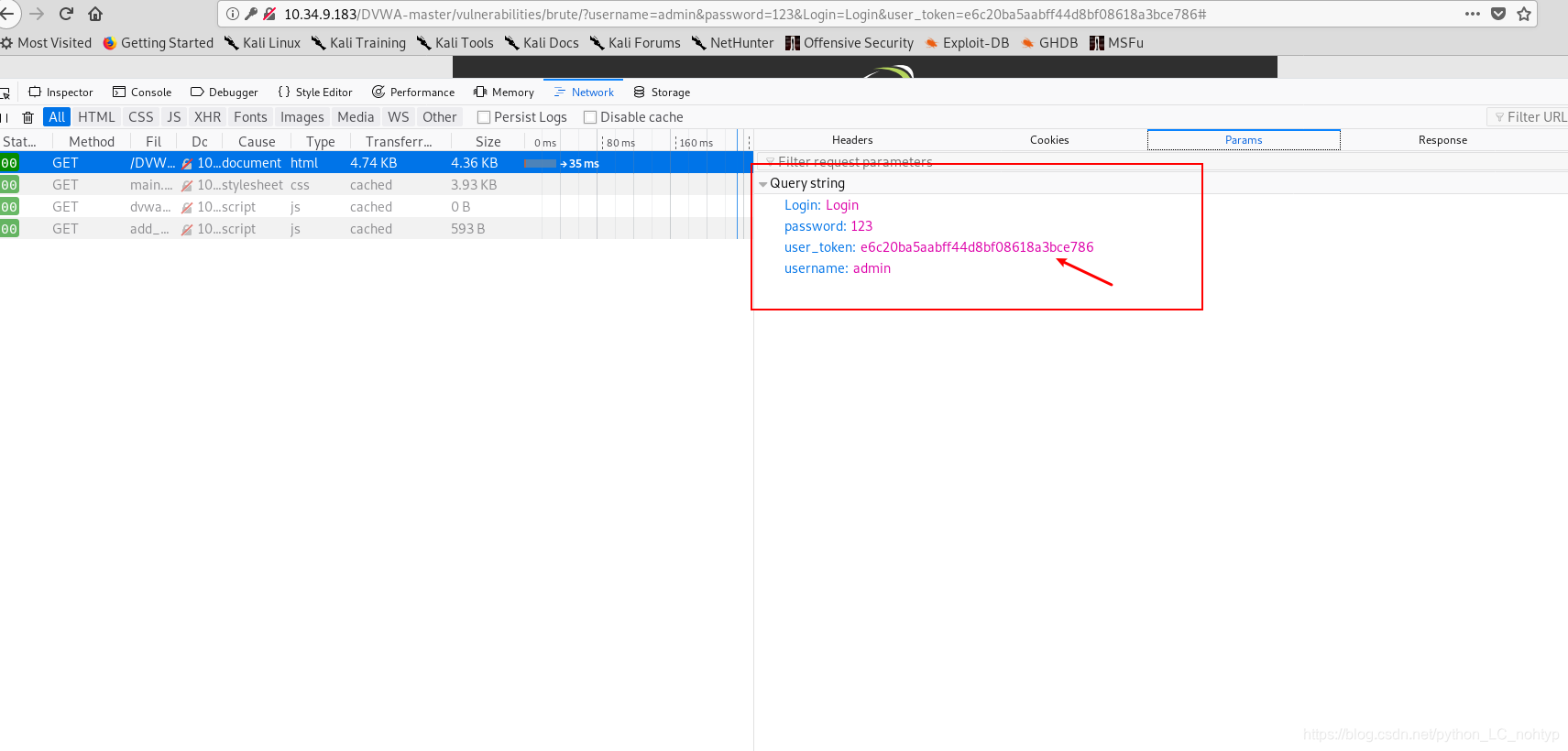
Task: Click the insecure connection lock icon
Action: tap(269, 14)
